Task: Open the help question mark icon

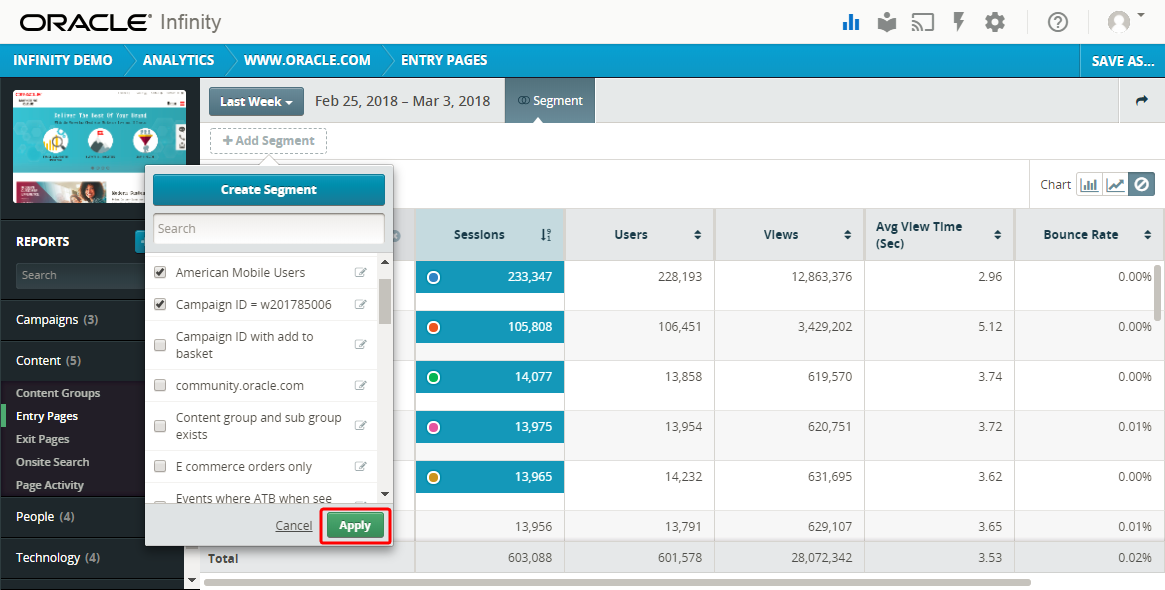Action: (x=1057, y=22)
